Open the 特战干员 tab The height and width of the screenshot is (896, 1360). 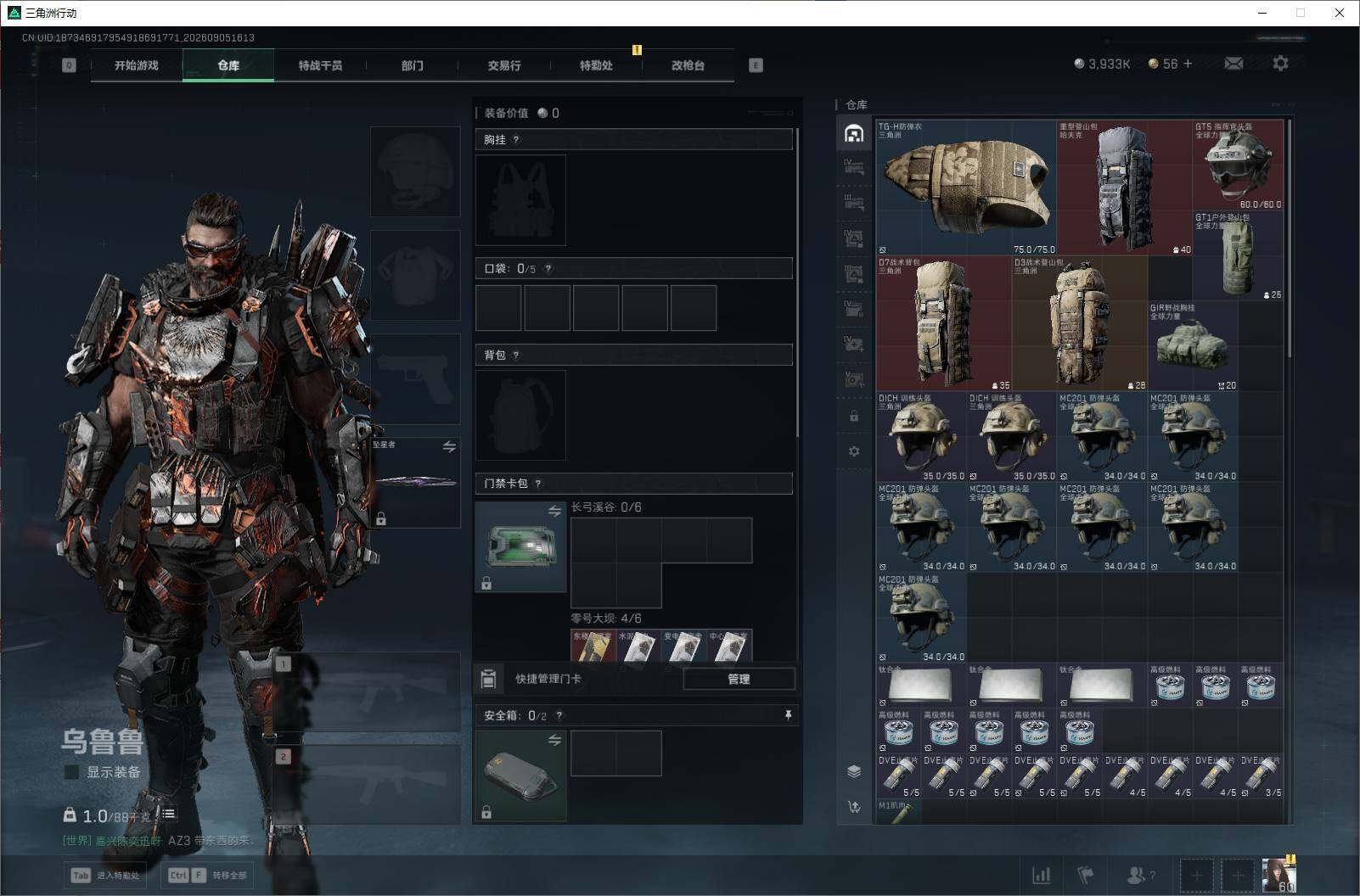pyautogui.click(x=320, y=65)
